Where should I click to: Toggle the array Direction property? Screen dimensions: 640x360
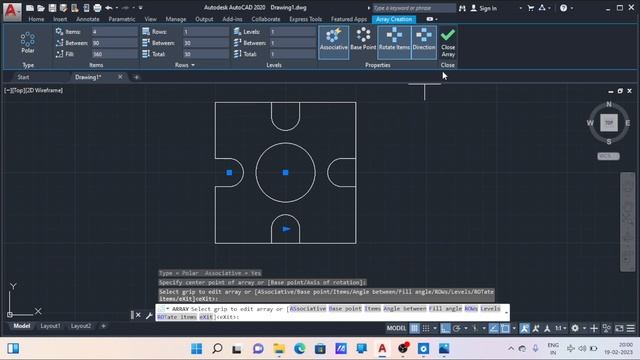coord(424,42)
